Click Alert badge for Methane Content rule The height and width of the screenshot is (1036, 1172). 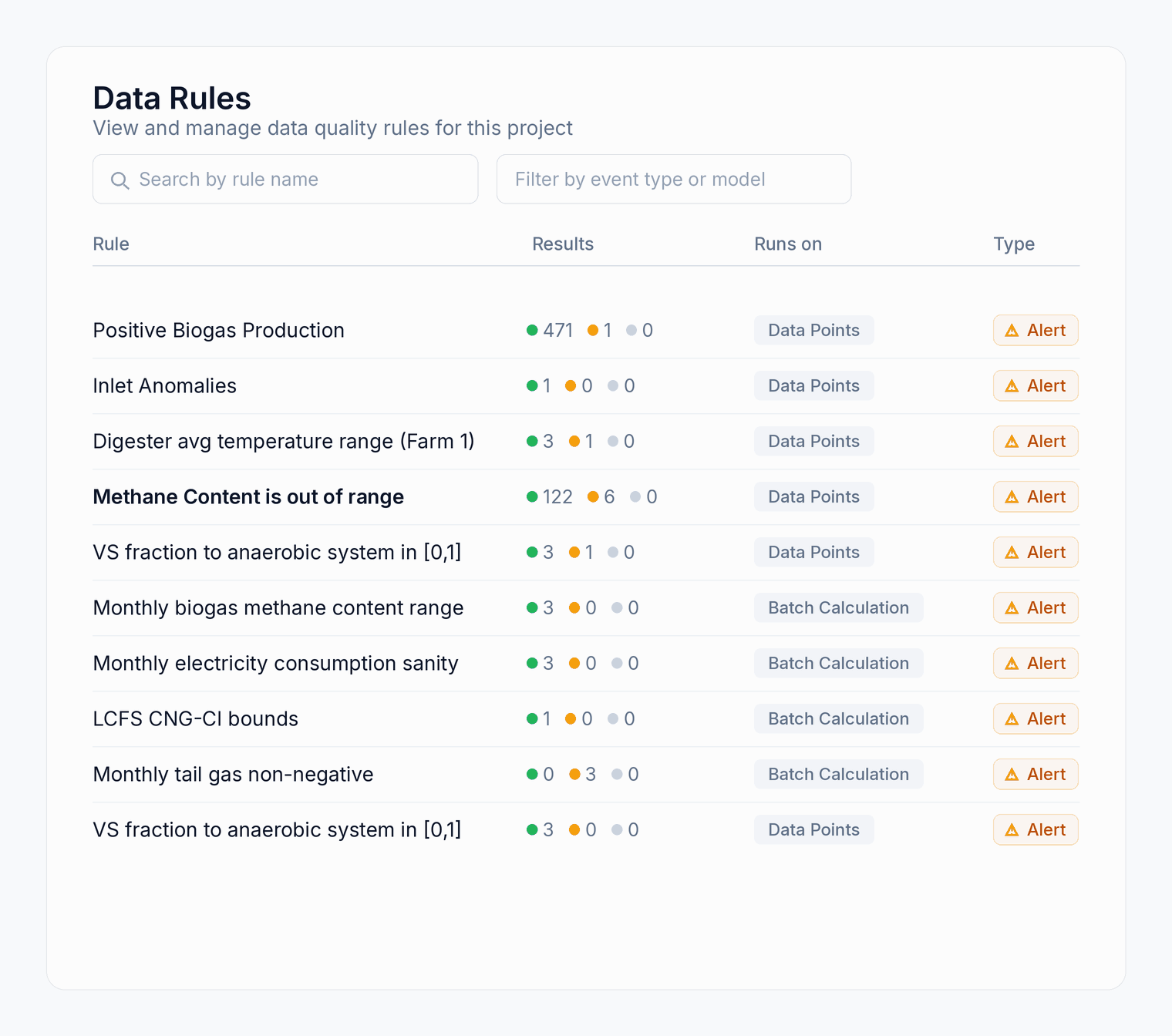(1036, 496)
